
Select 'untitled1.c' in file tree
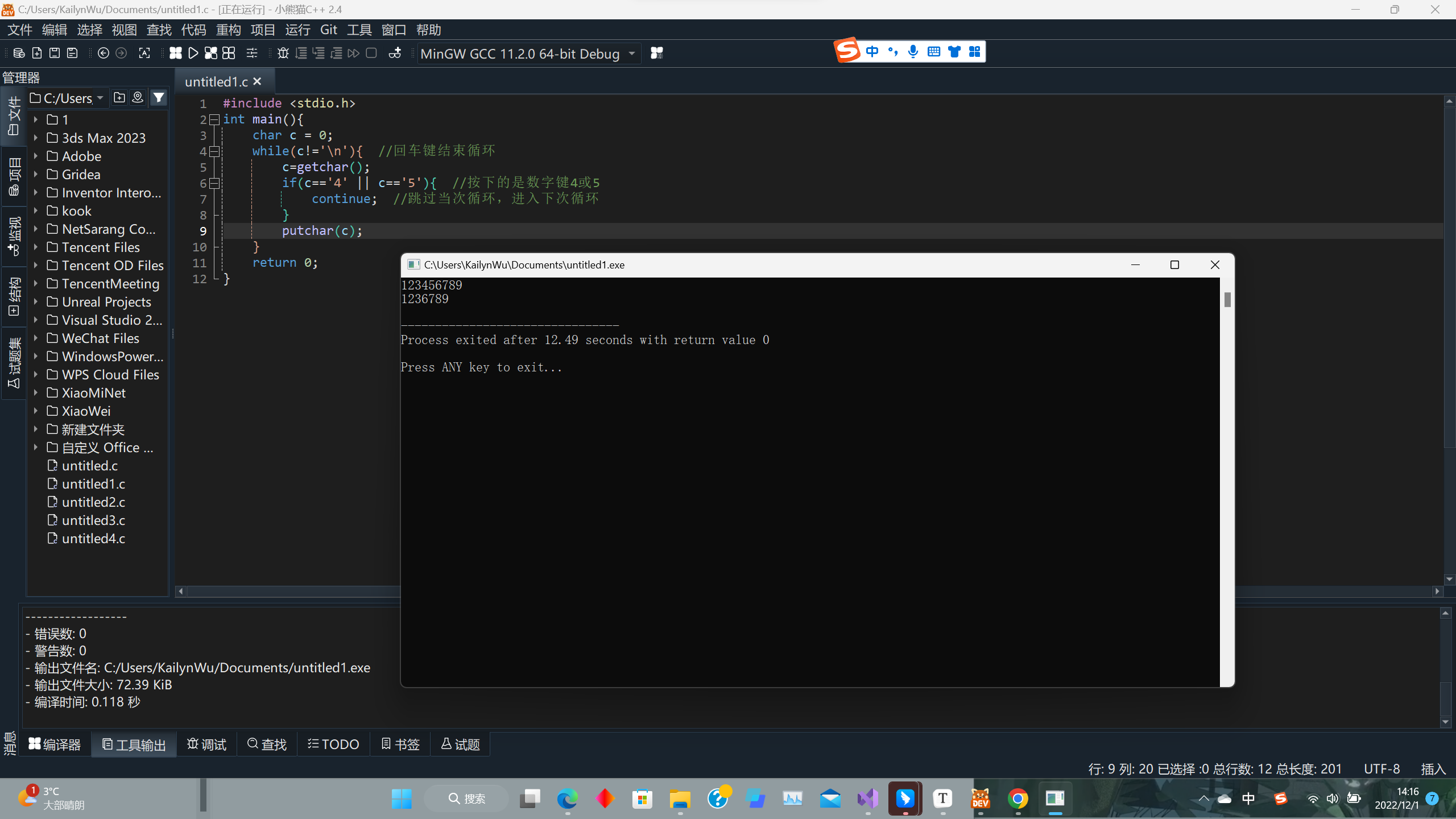click(x=93, y=484)
